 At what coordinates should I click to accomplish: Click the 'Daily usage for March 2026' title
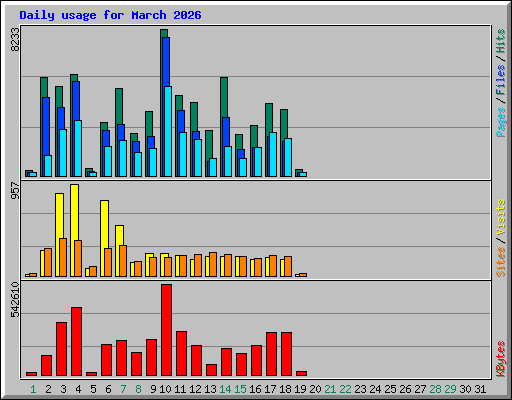(110, 15)
